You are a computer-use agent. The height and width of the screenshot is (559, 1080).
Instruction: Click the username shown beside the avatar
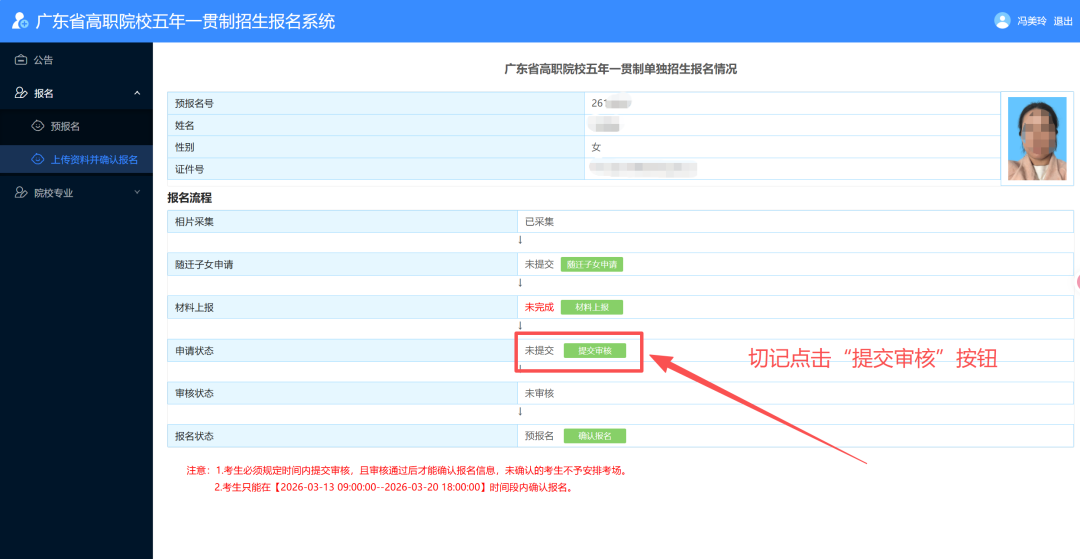point(1031,21)
